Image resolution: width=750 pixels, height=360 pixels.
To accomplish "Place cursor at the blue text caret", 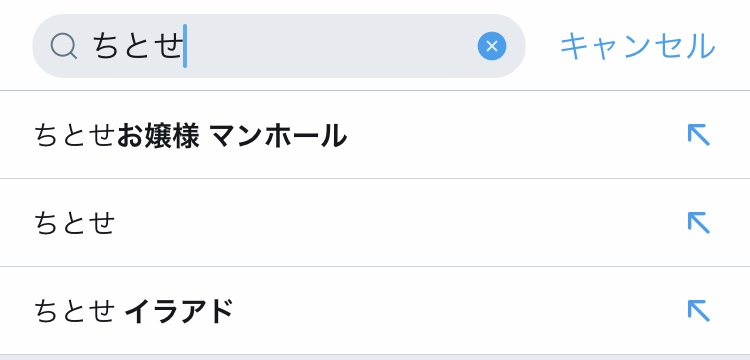I will [185, 46].
